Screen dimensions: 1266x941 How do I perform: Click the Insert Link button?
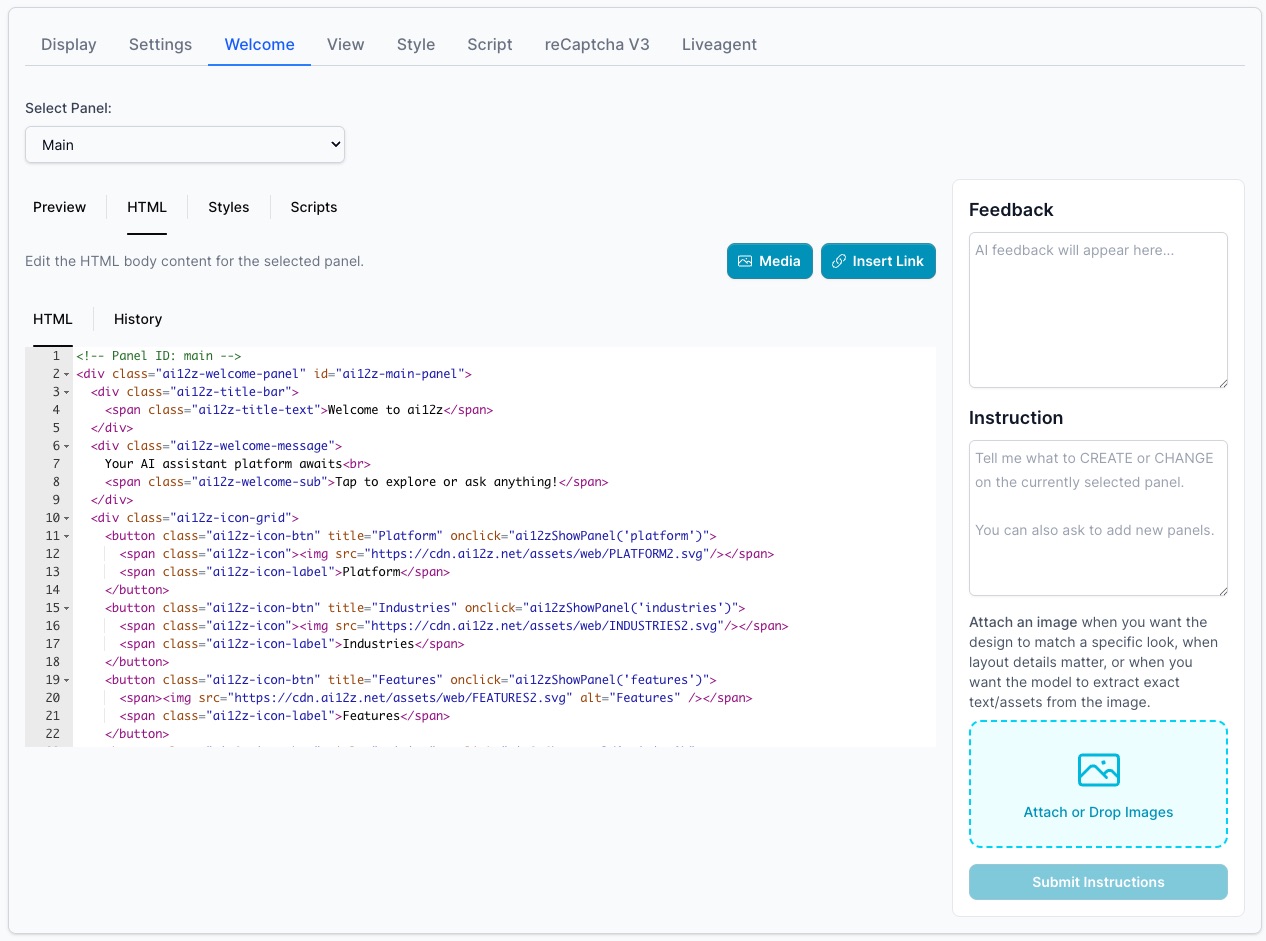tap(878, 261)
